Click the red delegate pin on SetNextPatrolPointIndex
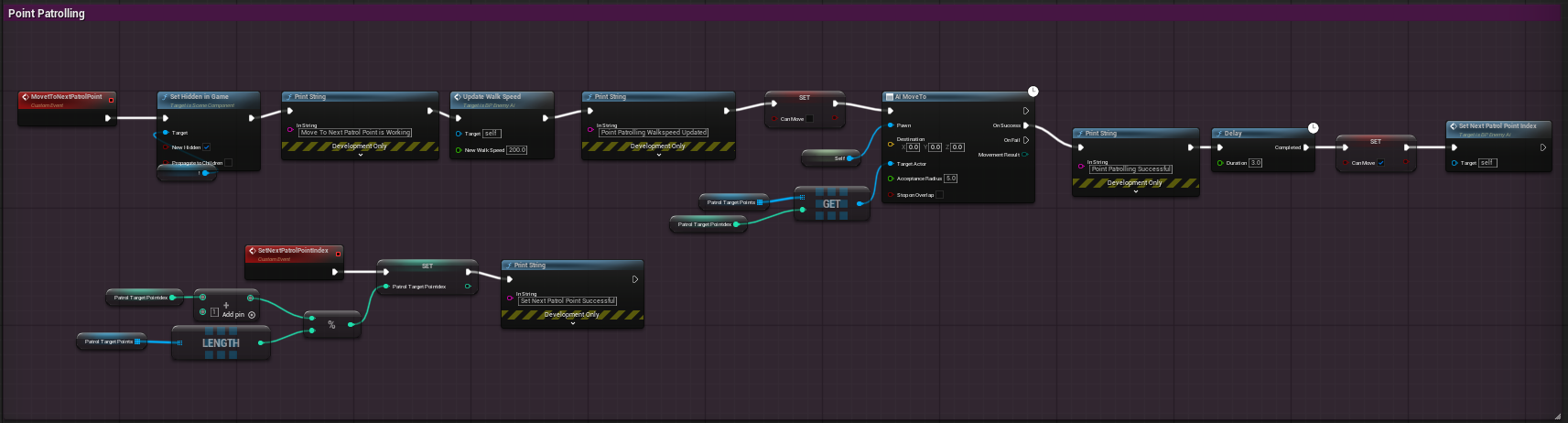Image resolution: width=1568 pixels, height=423 pixels. pos(338,254)
